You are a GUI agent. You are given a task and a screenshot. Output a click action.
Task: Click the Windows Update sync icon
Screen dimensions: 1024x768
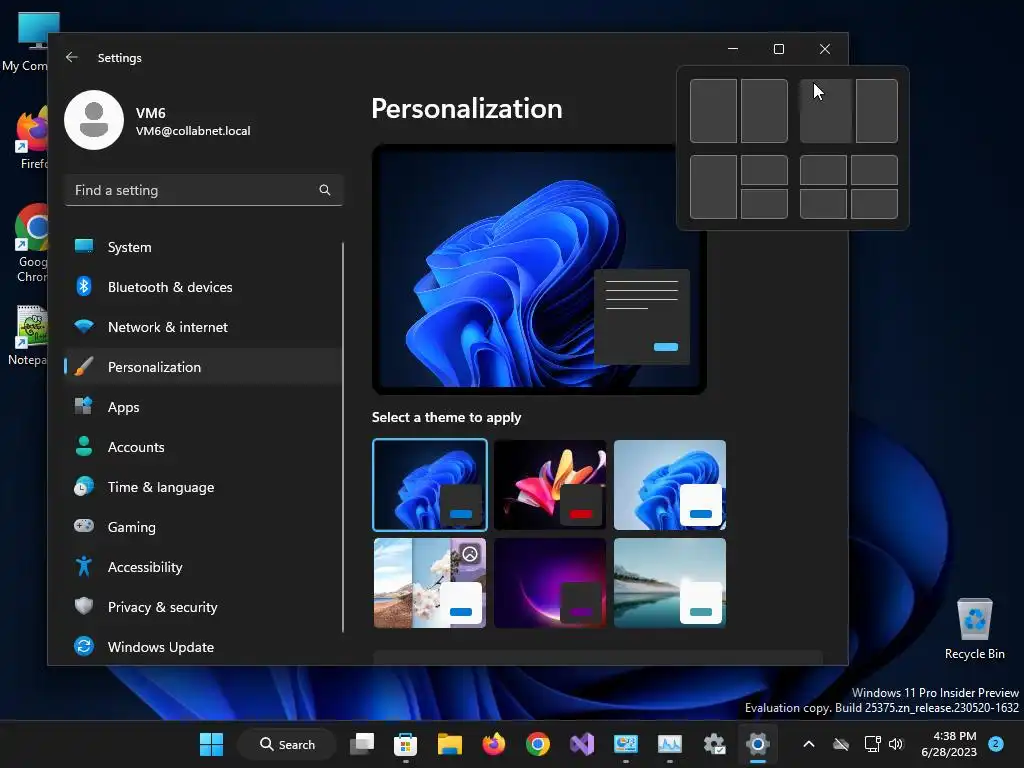84,646
